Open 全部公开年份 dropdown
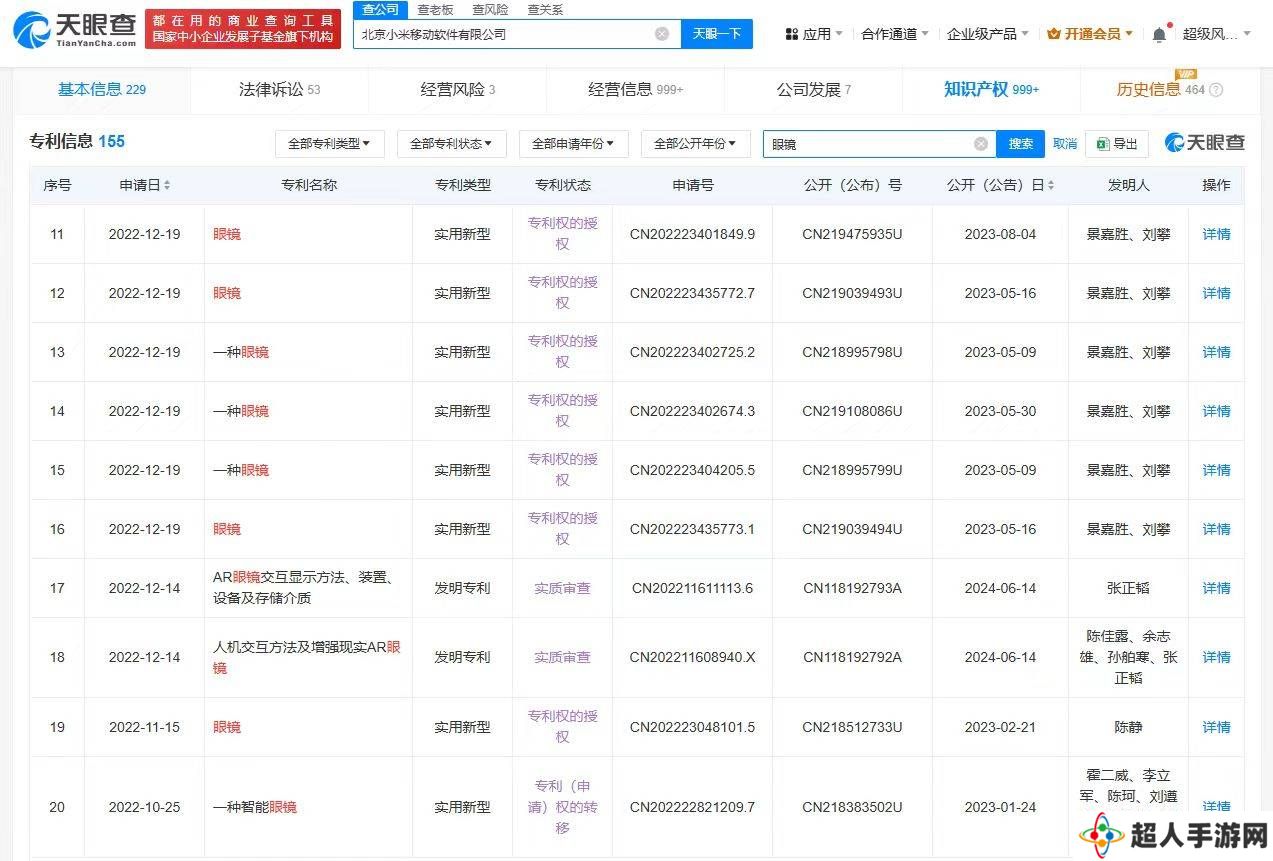The height and width of the screenshot is (861, 1273). (x=695, y=144)
